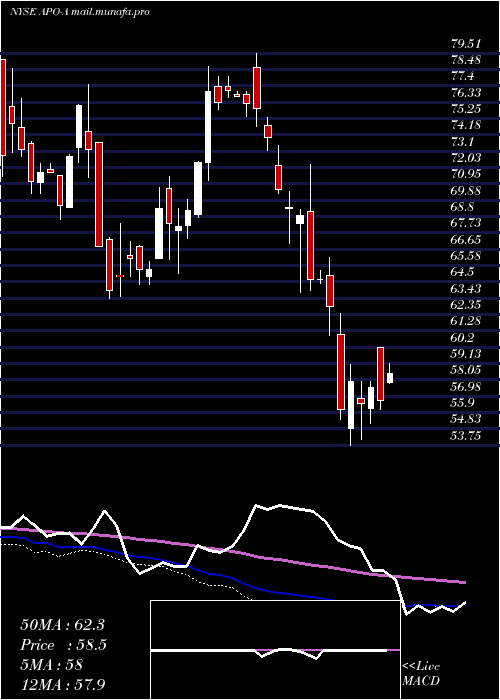500x700 pixels.
Task: Click the 61.28 price axis label
Action: point(466,322)
